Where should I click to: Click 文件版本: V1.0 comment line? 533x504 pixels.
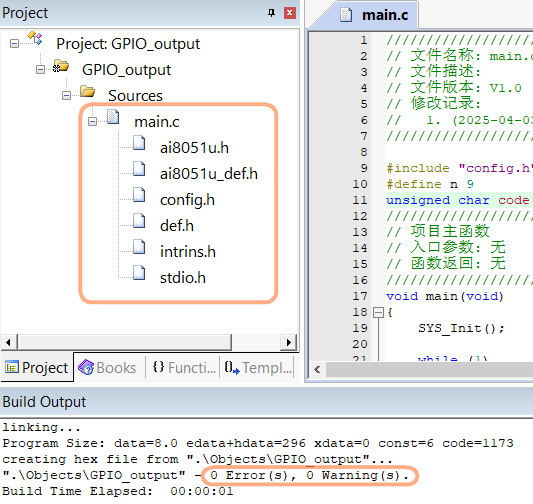(454, 88)
